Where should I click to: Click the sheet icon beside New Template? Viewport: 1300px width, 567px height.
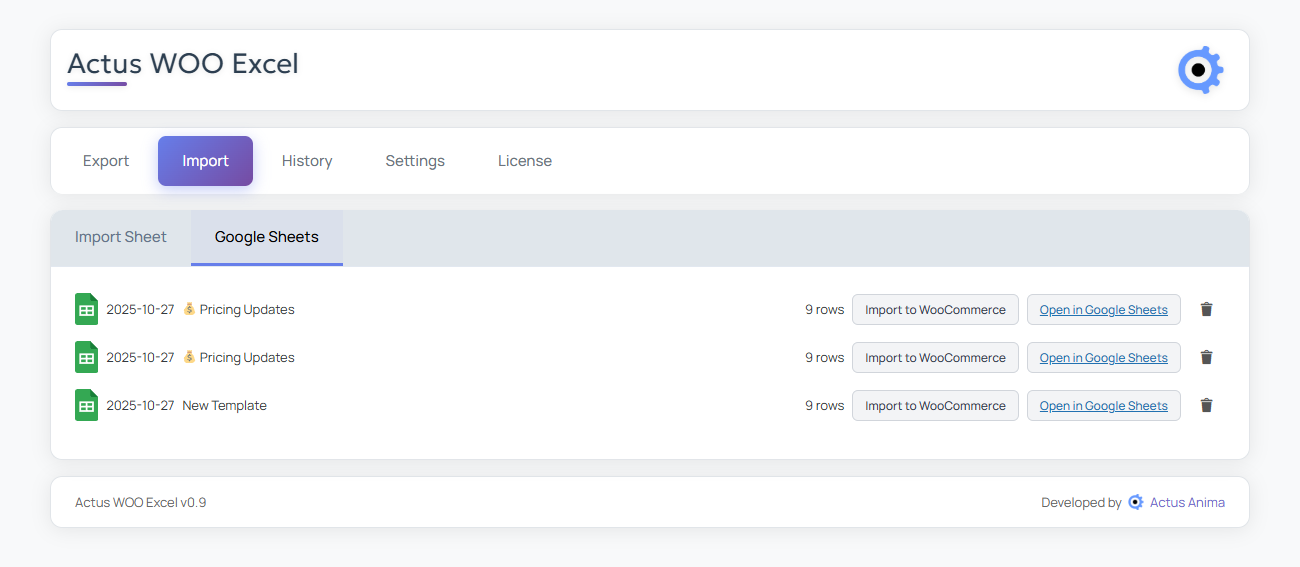click(x=87, y=405)
